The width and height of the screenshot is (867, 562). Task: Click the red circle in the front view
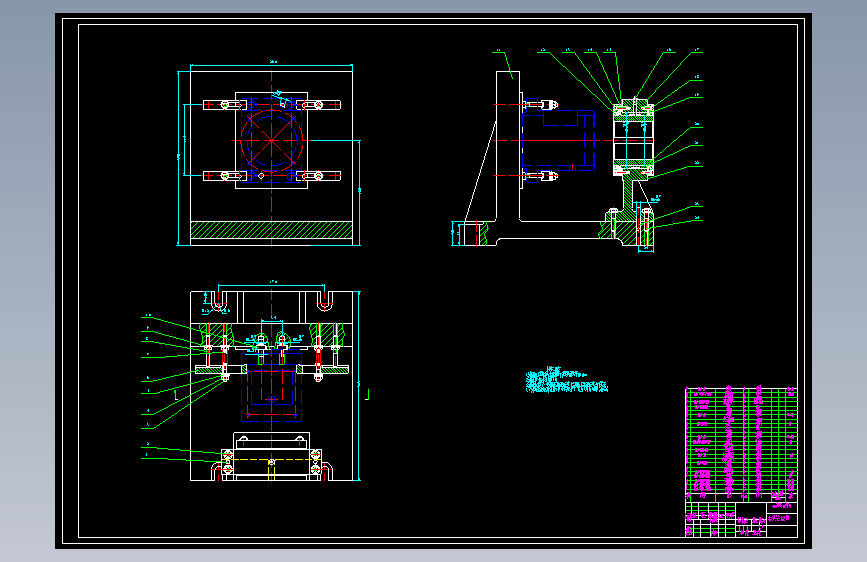point(271,140)
